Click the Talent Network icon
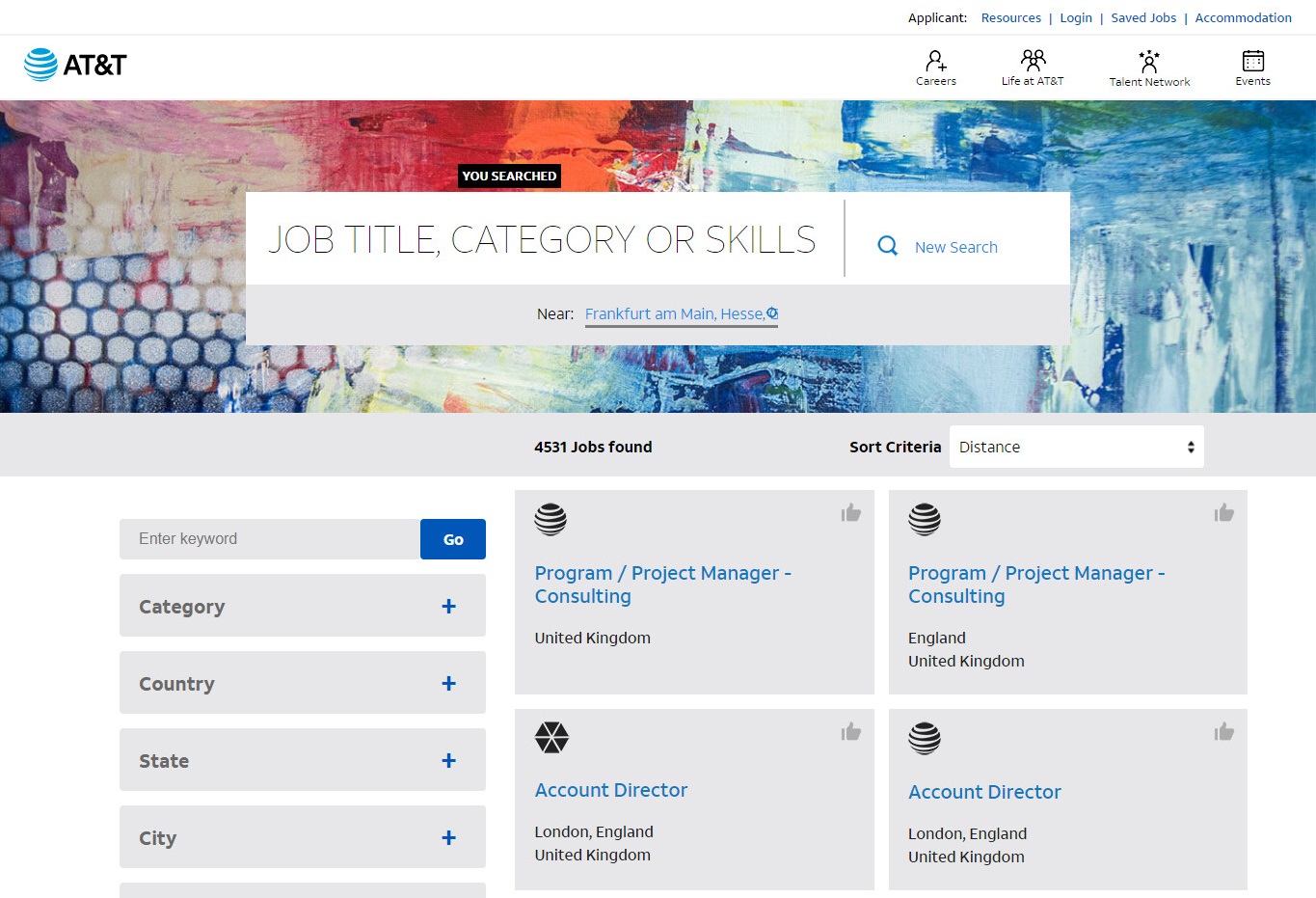The image size is (1316, 898). click(1149, 62)
